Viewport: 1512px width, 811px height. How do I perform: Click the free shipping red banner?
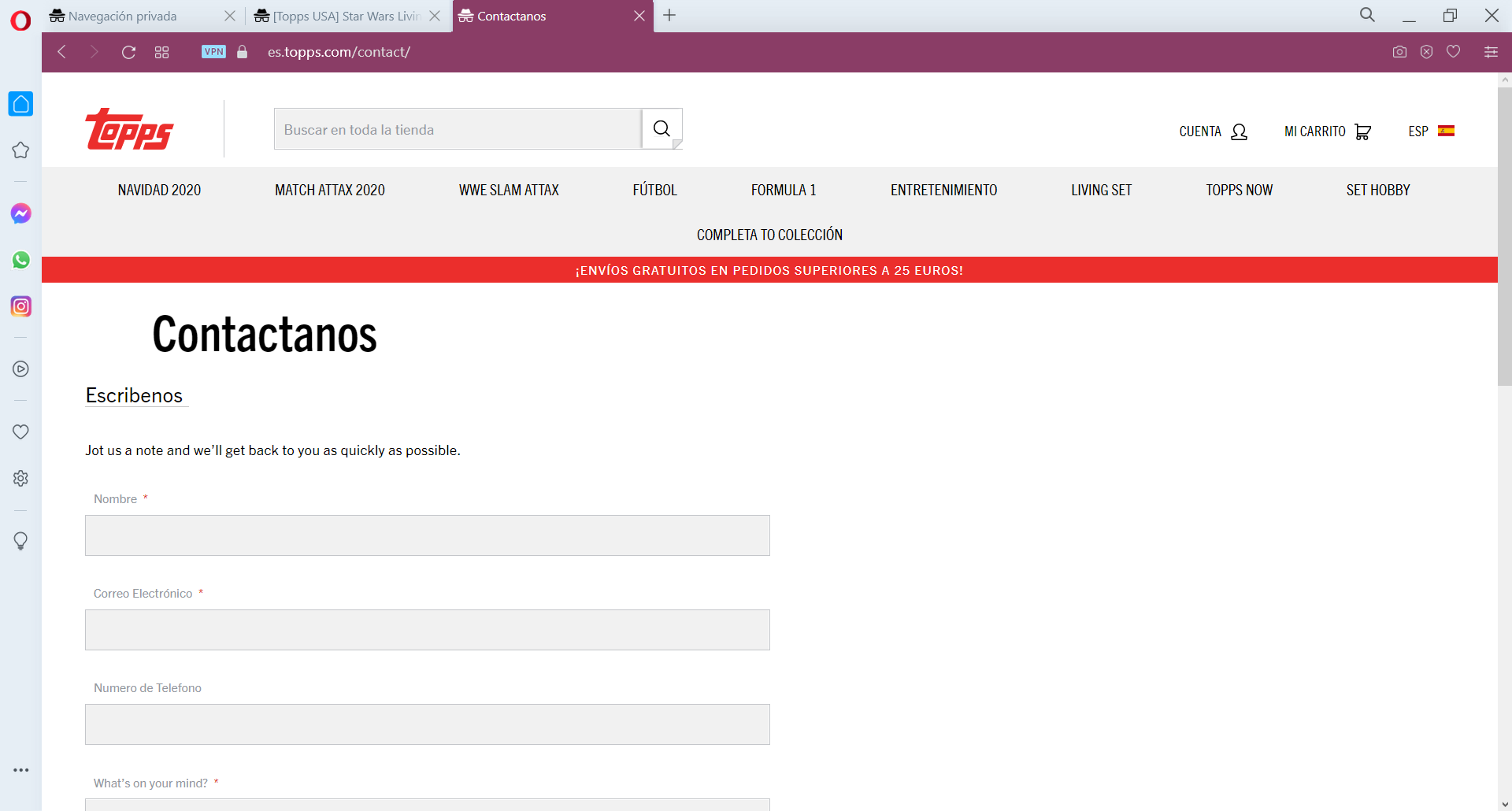769,270
